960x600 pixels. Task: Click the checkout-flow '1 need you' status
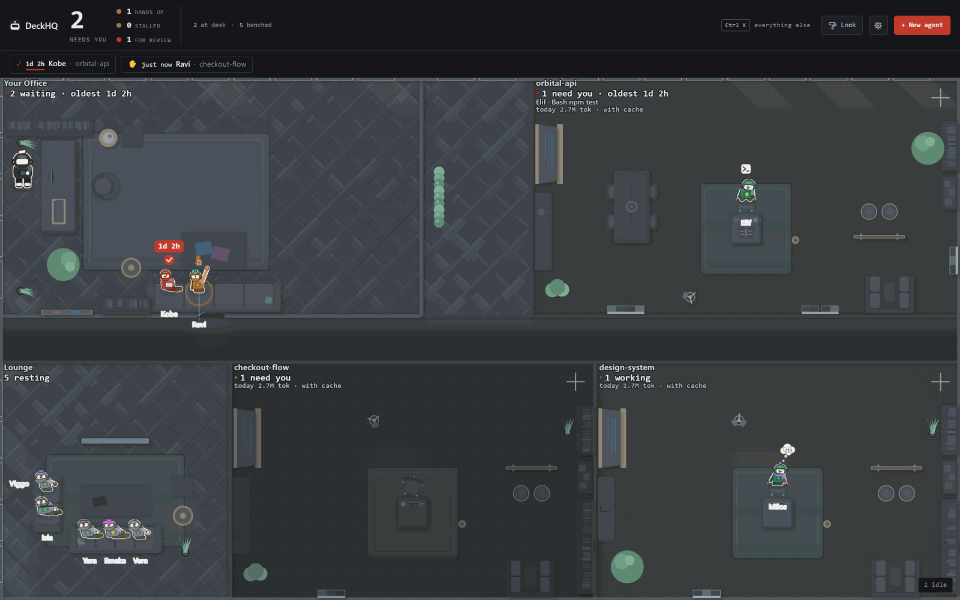[262, 378]
